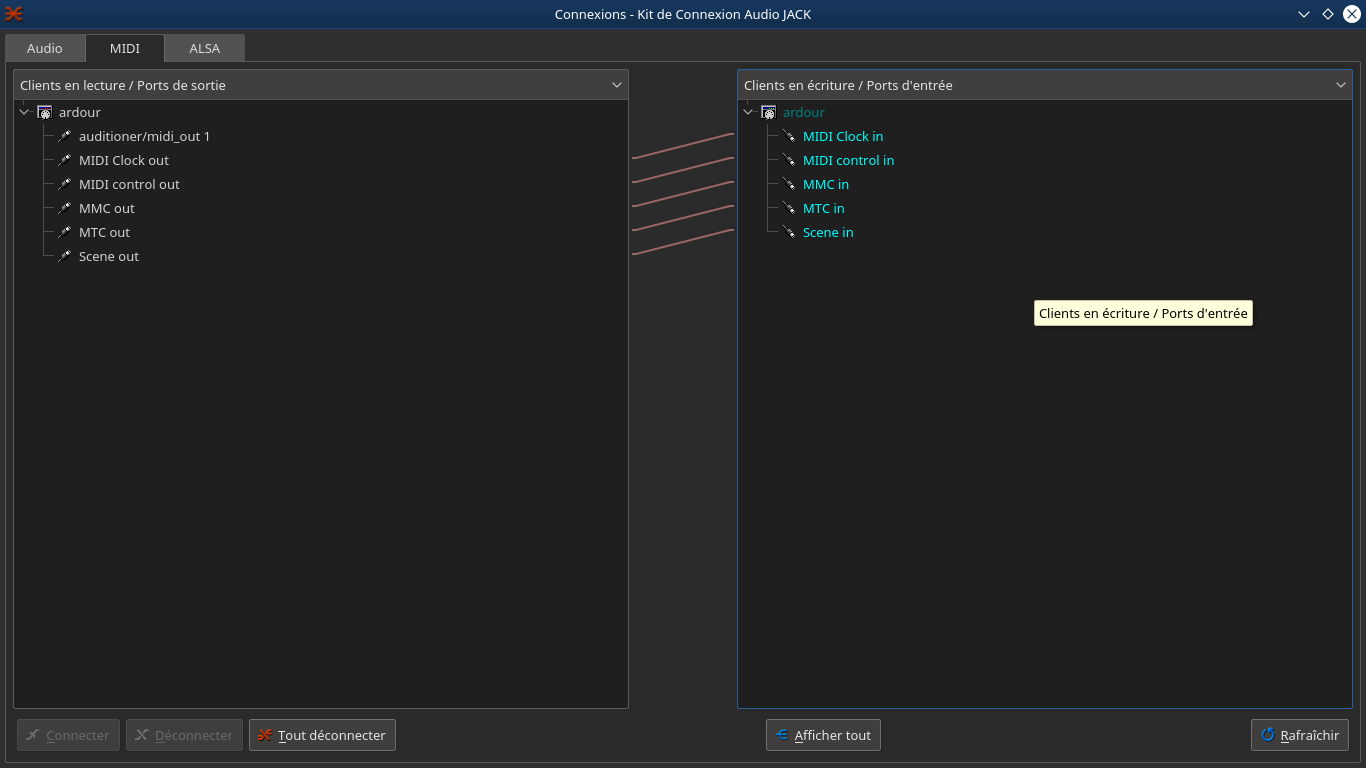Open the output ports header dropdown arrow

pyautogui.click(x=617, y=85)
